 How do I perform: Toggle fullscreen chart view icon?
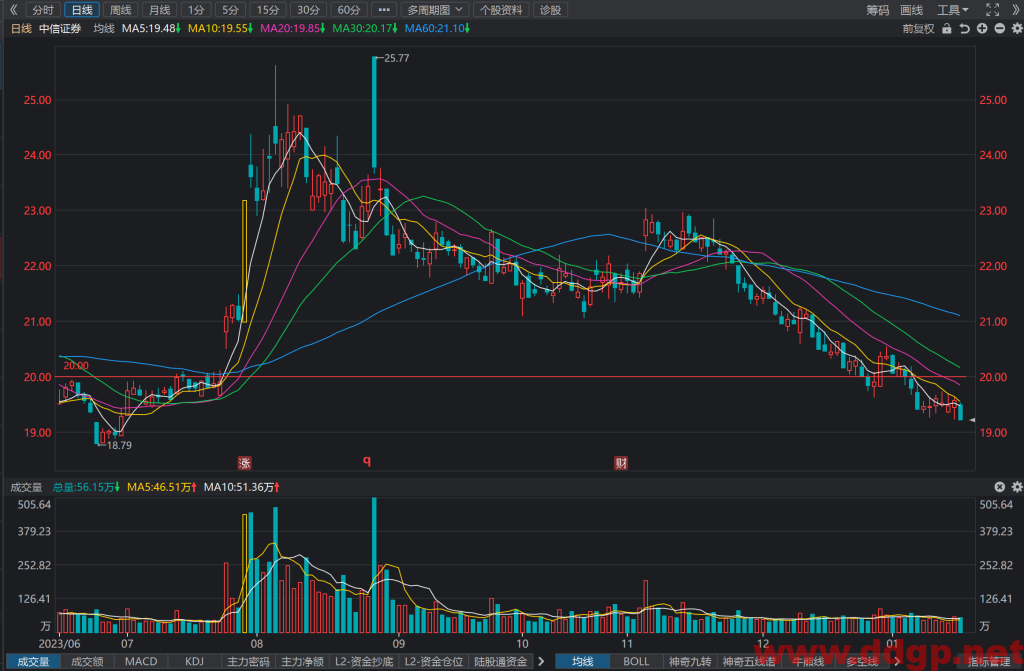993,10
